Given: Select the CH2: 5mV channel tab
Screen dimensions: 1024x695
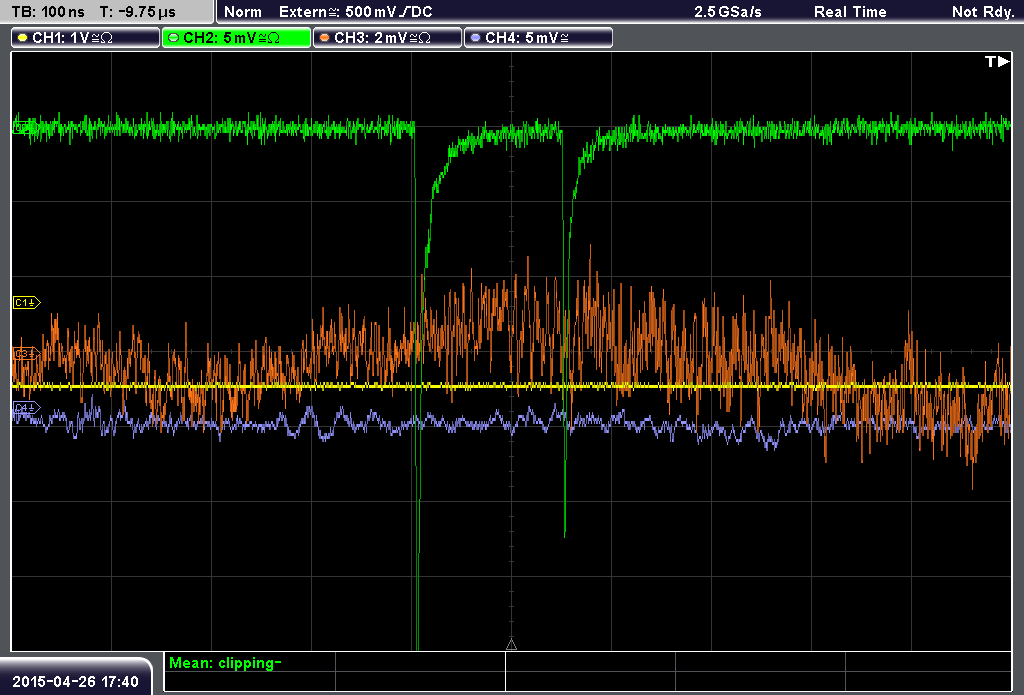Looking at the screenshot, I should [x=236, y=38].
